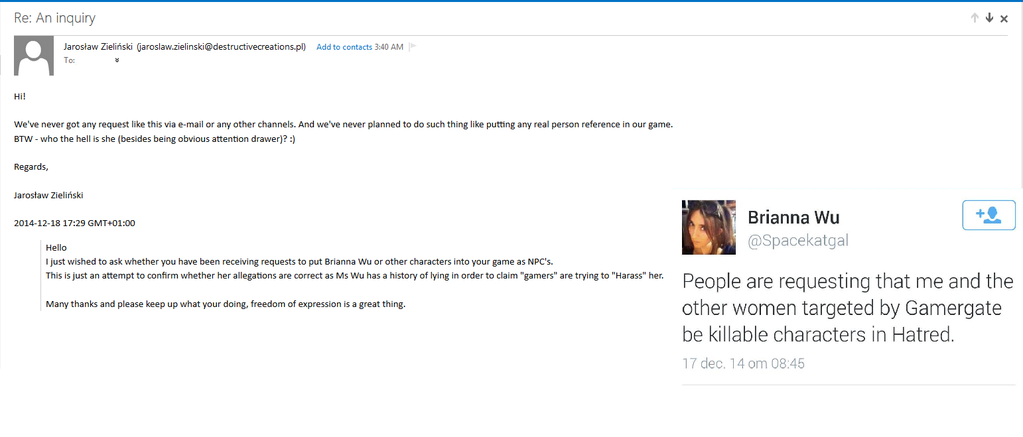Click the sender name Jarosław Zieliński in header

98,47
